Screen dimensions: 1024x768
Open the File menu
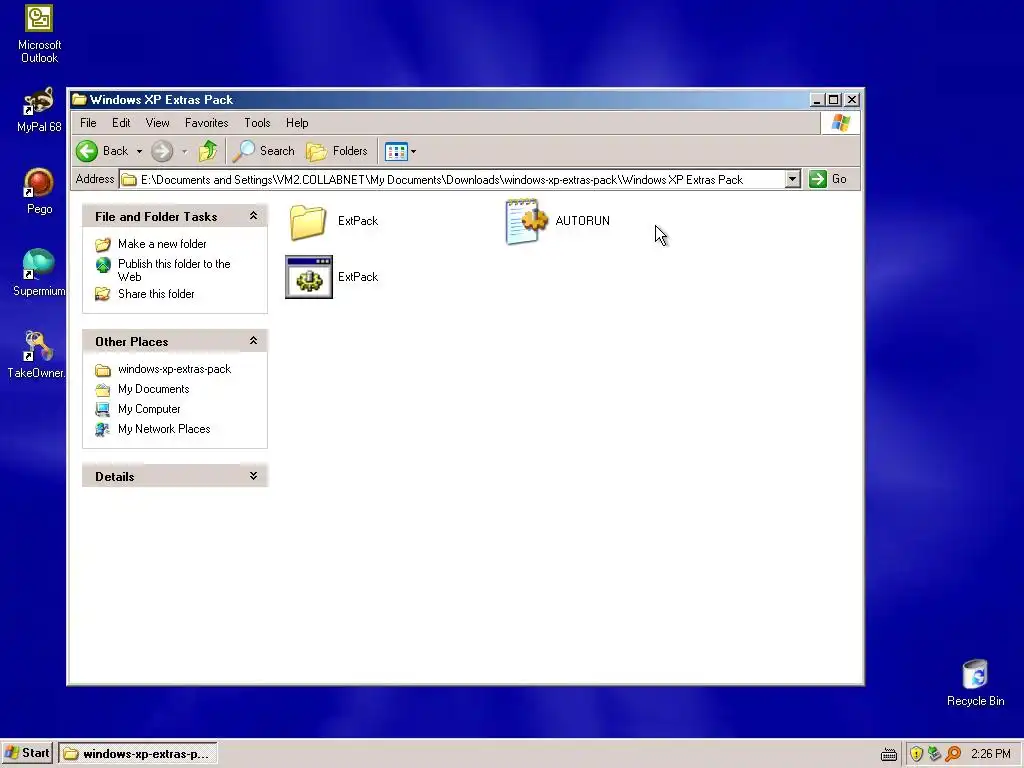click(x=88, y=123)
